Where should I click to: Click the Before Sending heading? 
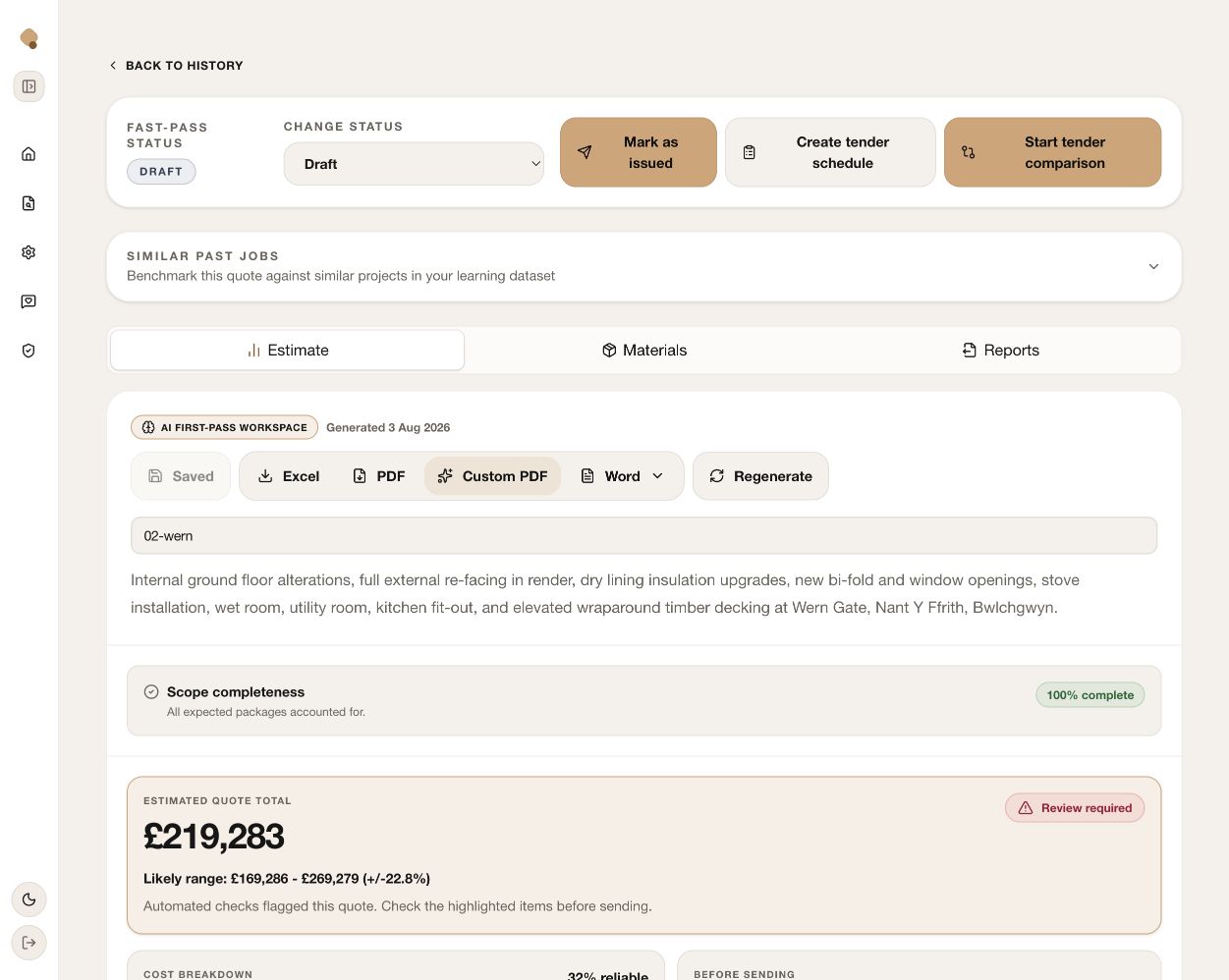[744, 974]
